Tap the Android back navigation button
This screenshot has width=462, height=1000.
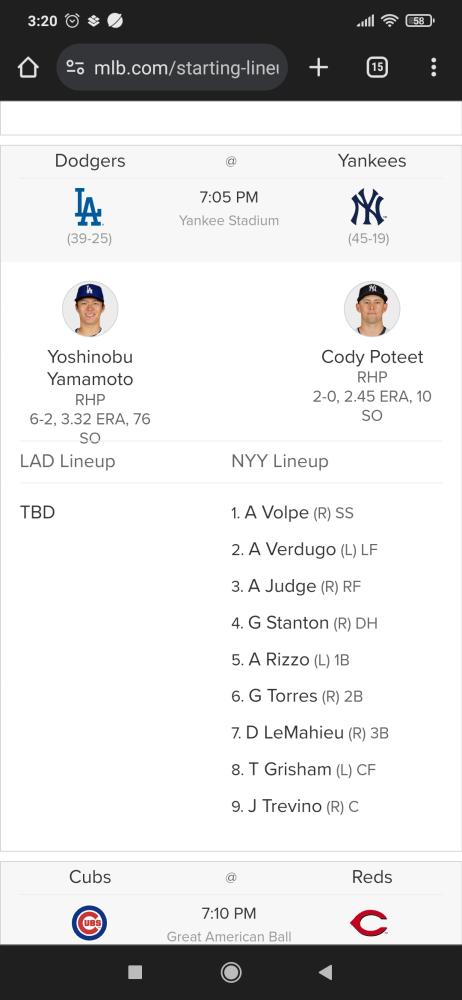coord(325,972)
